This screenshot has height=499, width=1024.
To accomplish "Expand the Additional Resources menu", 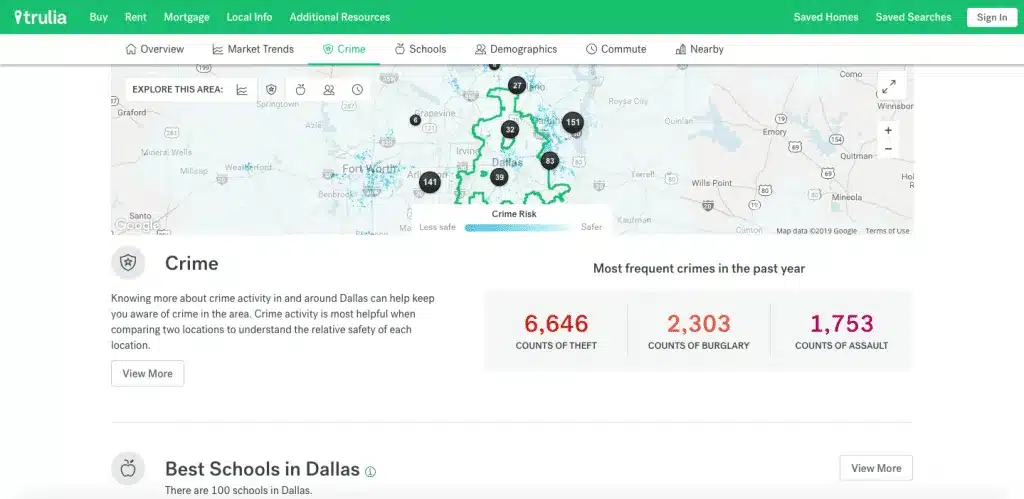I will tap(340, 17).
